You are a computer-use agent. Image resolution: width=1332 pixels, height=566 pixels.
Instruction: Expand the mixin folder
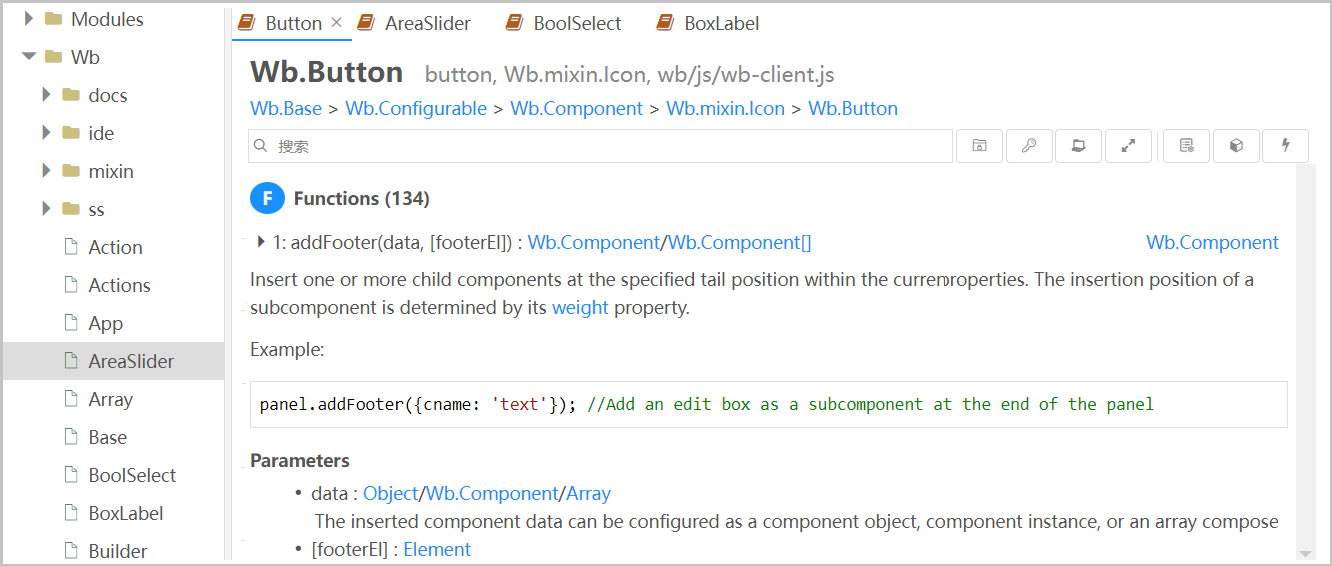click(46, 171)
